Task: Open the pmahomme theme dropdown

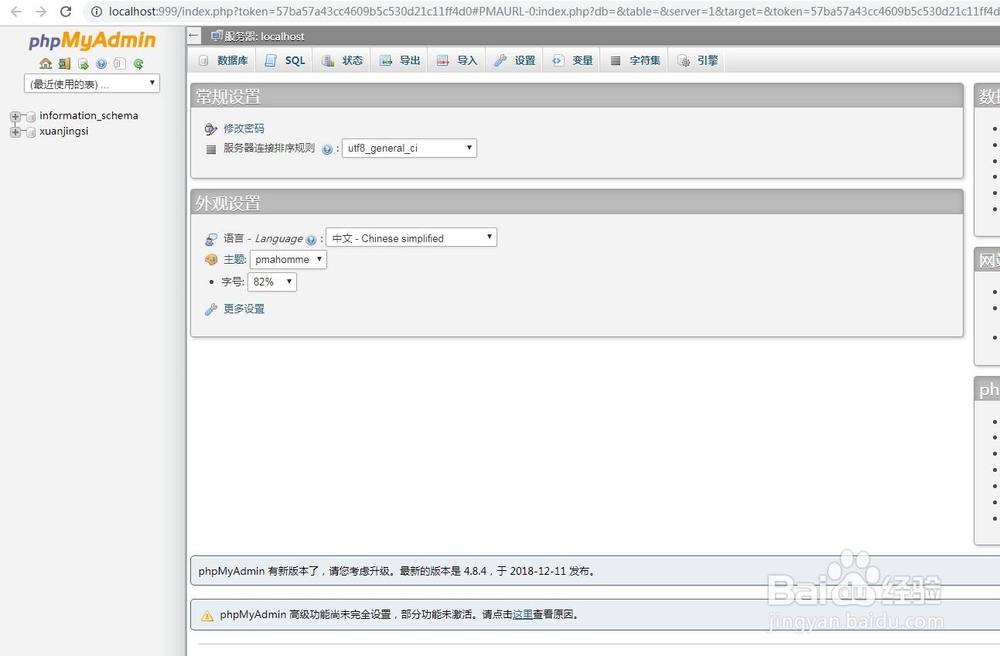Action: pos(288,259)
